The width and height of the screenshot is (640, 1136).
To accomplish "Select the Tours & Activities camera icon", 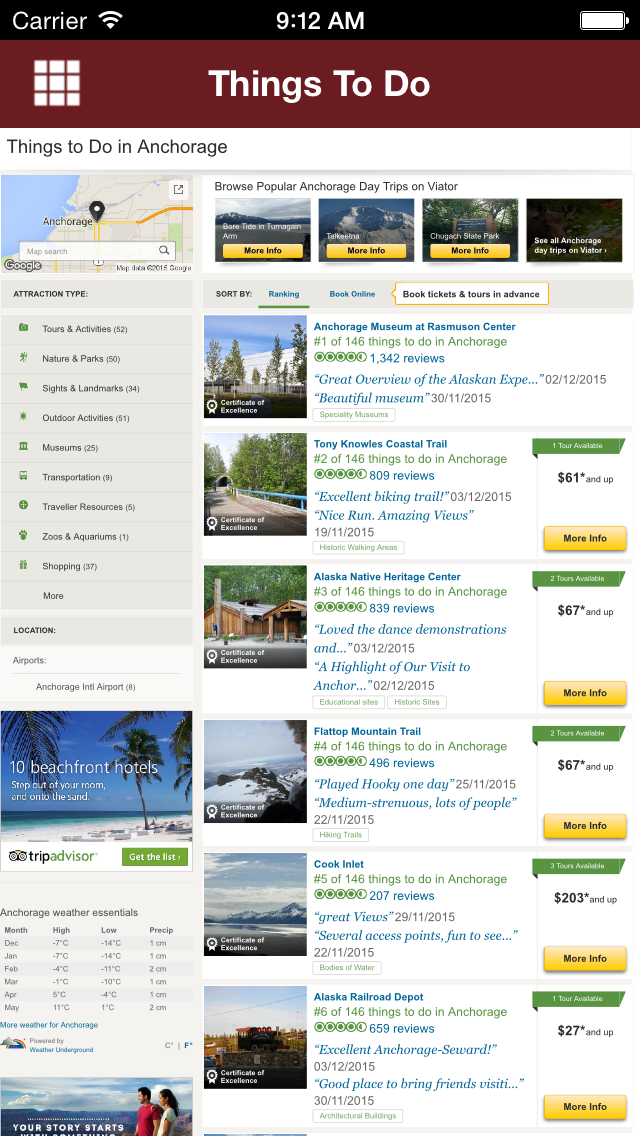I will point(23,327).
